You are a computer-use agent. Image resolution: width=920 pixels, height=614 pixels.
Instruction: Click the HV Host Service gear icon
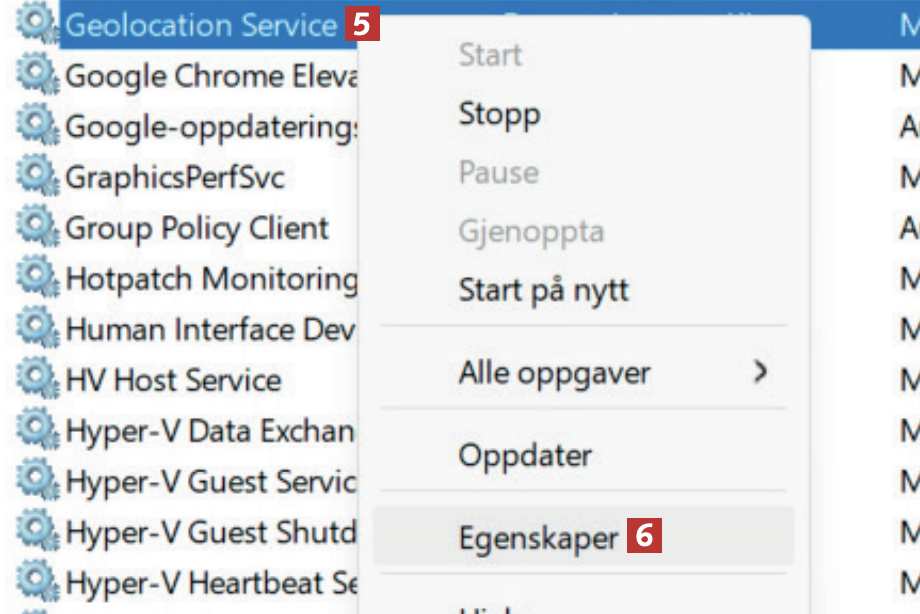[x=37, y=380]
